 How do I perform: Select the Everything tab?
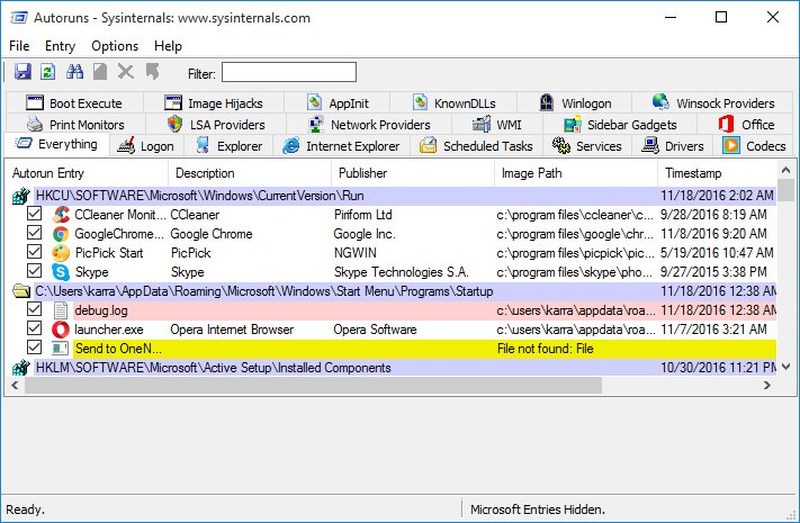56,144
